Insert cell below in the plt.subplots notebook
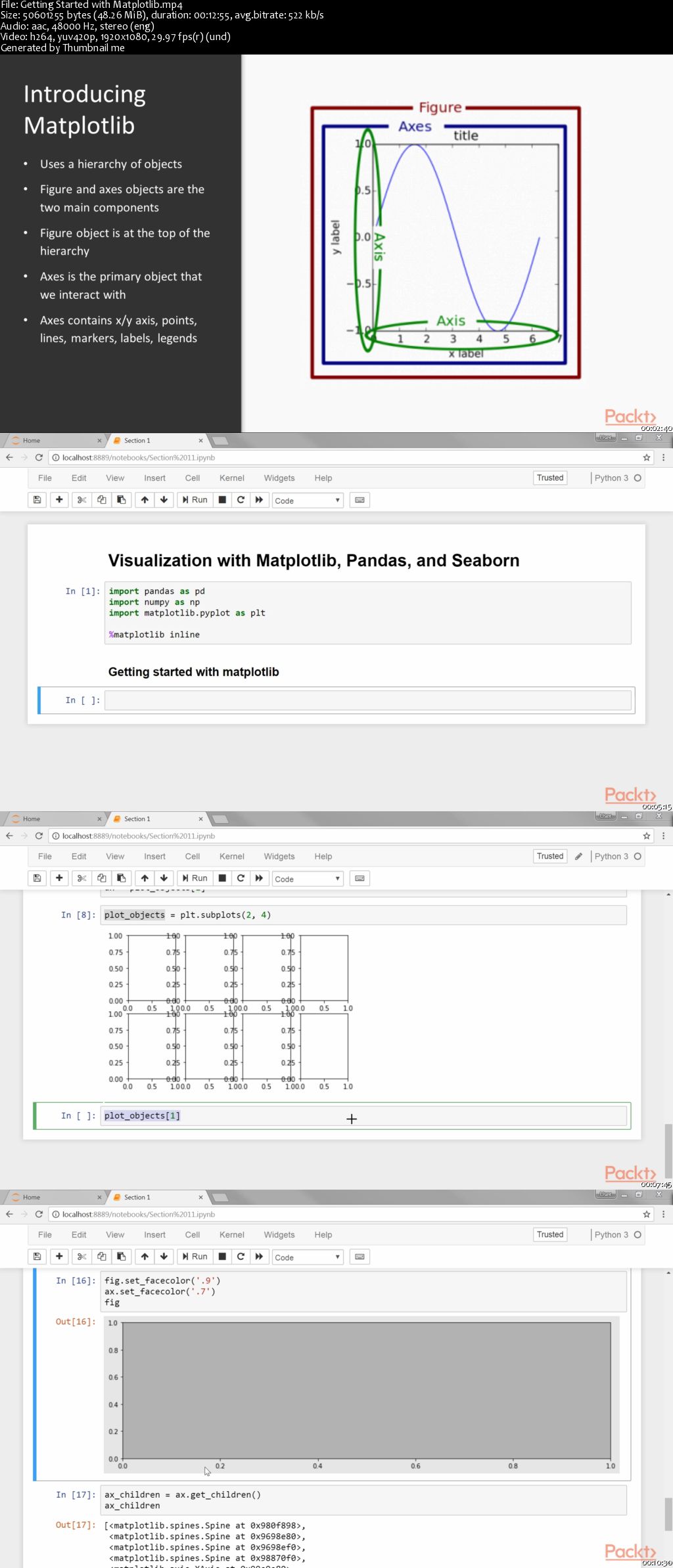673x1568 pixels. 59,878
